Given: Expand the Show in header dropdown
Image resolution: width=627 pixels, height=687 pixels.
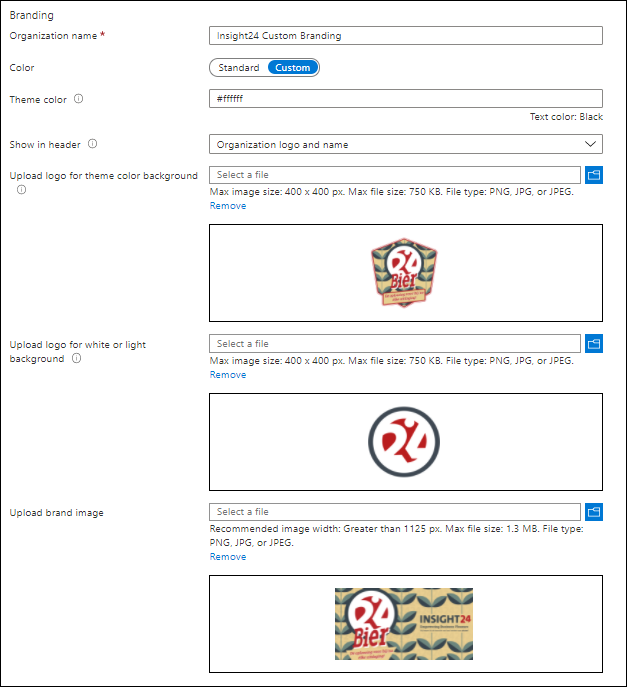Looking at the screenshot, I should pos(406,144).
